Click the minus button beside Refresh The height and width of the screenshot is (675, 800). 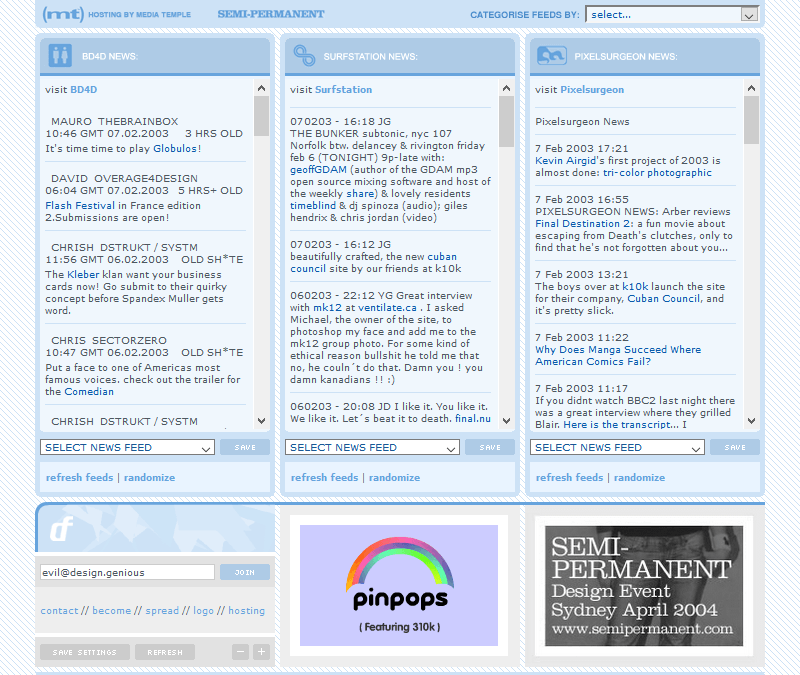pos(240,652)
